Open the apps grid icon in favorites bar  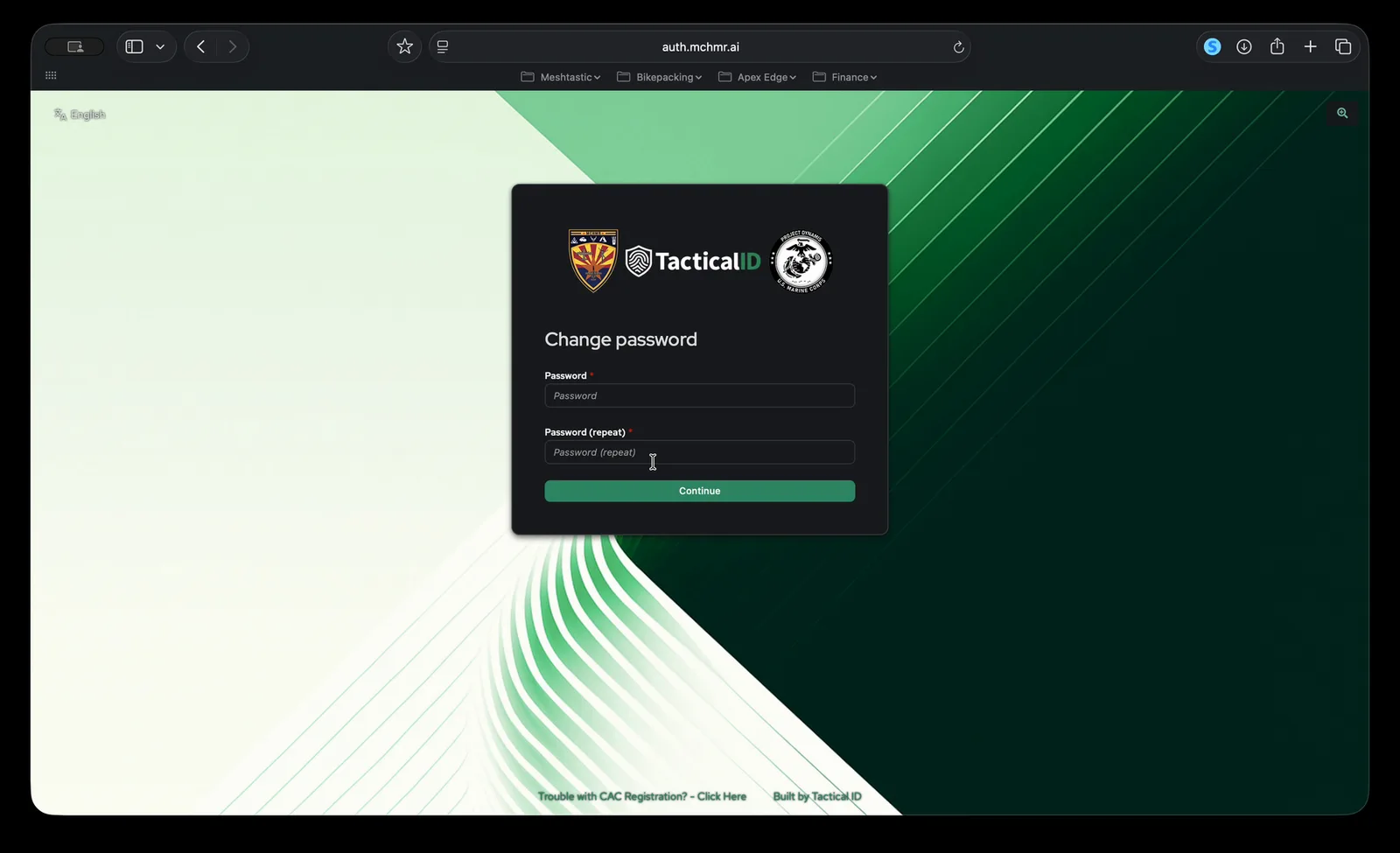[x=51, y=75]
